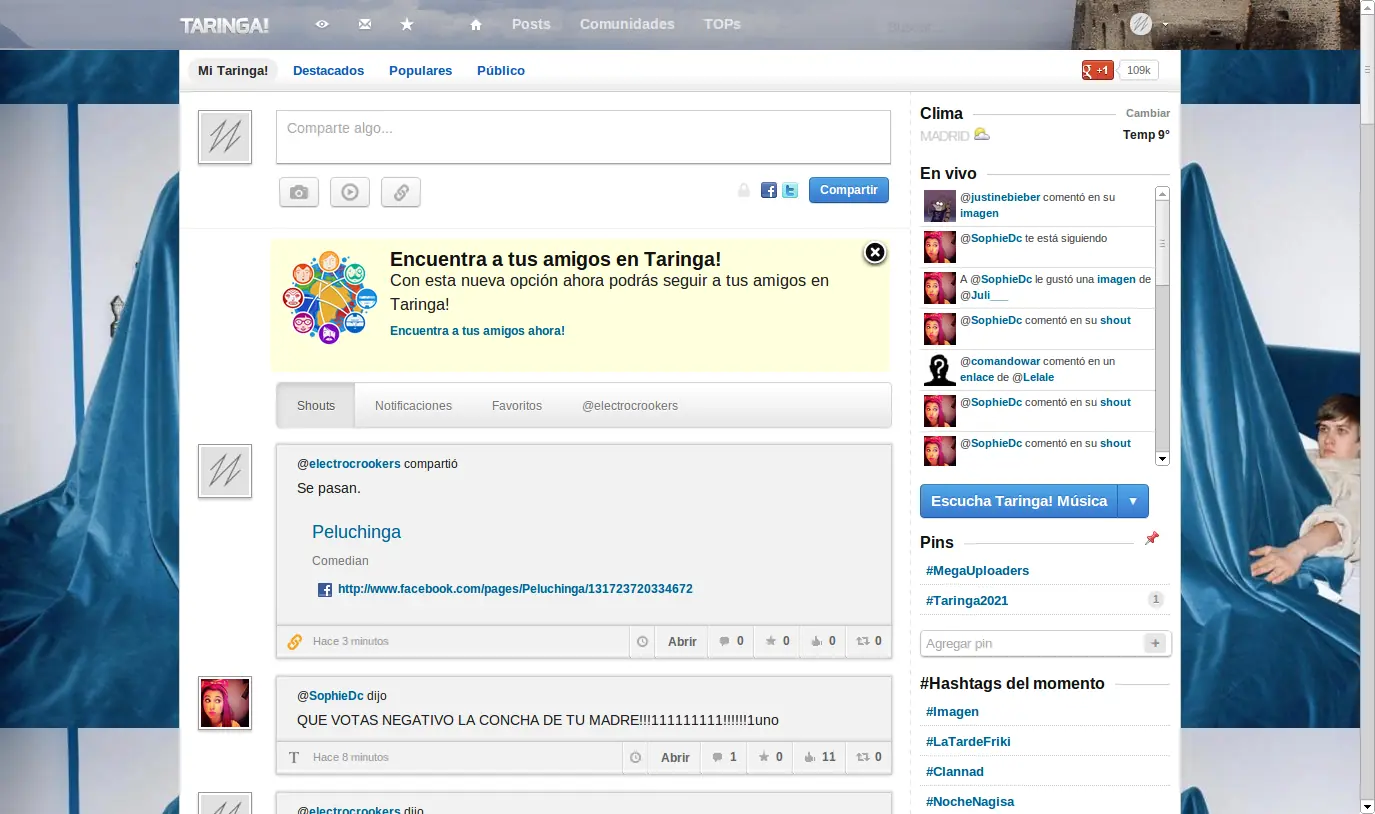Screen dimensions: 1375x814
Task: Click clock icon on Peluchinga shout
Action: pyautogui.click(x=642, y=641)
